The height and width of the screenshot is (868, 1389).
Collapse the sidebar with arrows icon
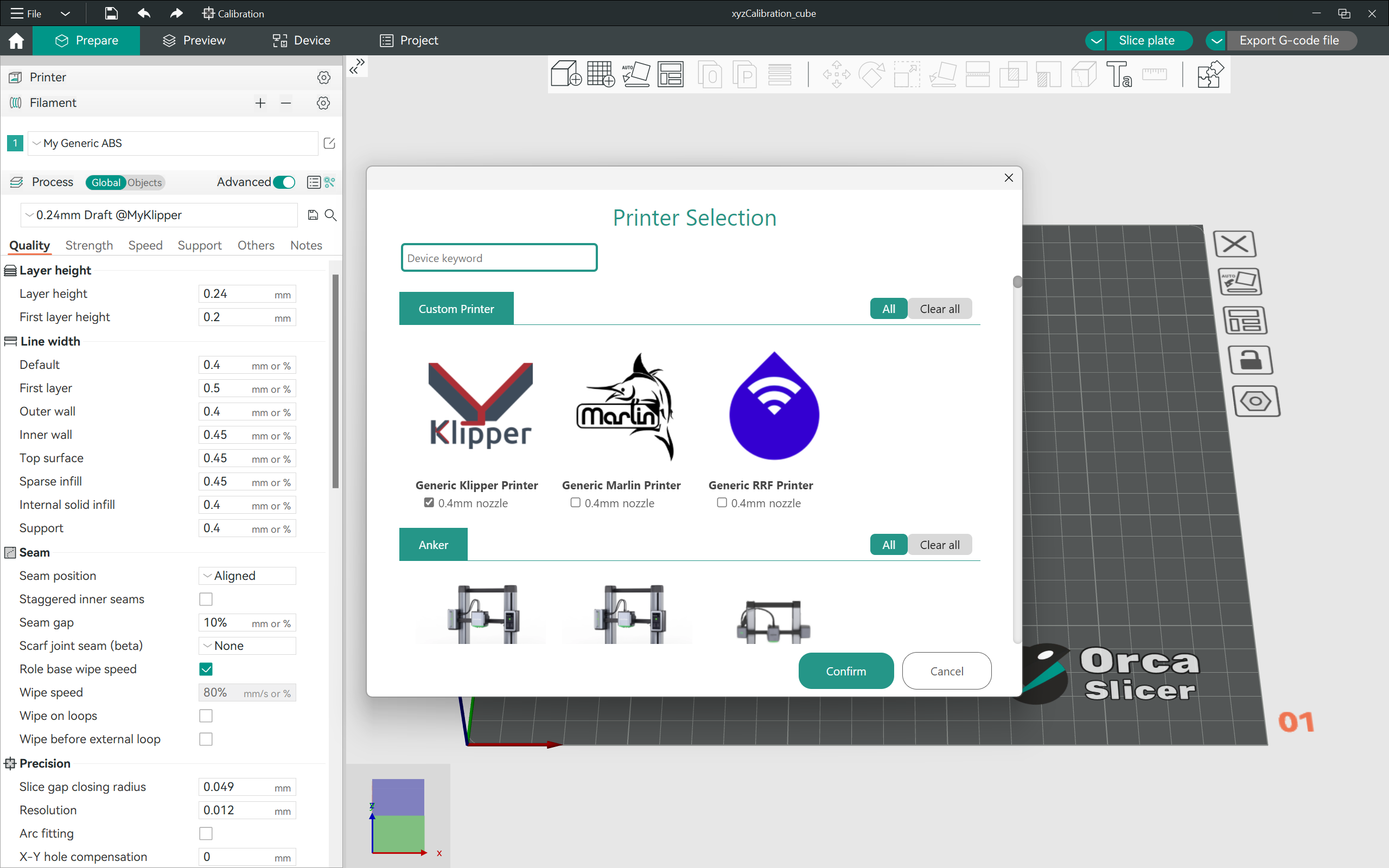coord(357,67)
